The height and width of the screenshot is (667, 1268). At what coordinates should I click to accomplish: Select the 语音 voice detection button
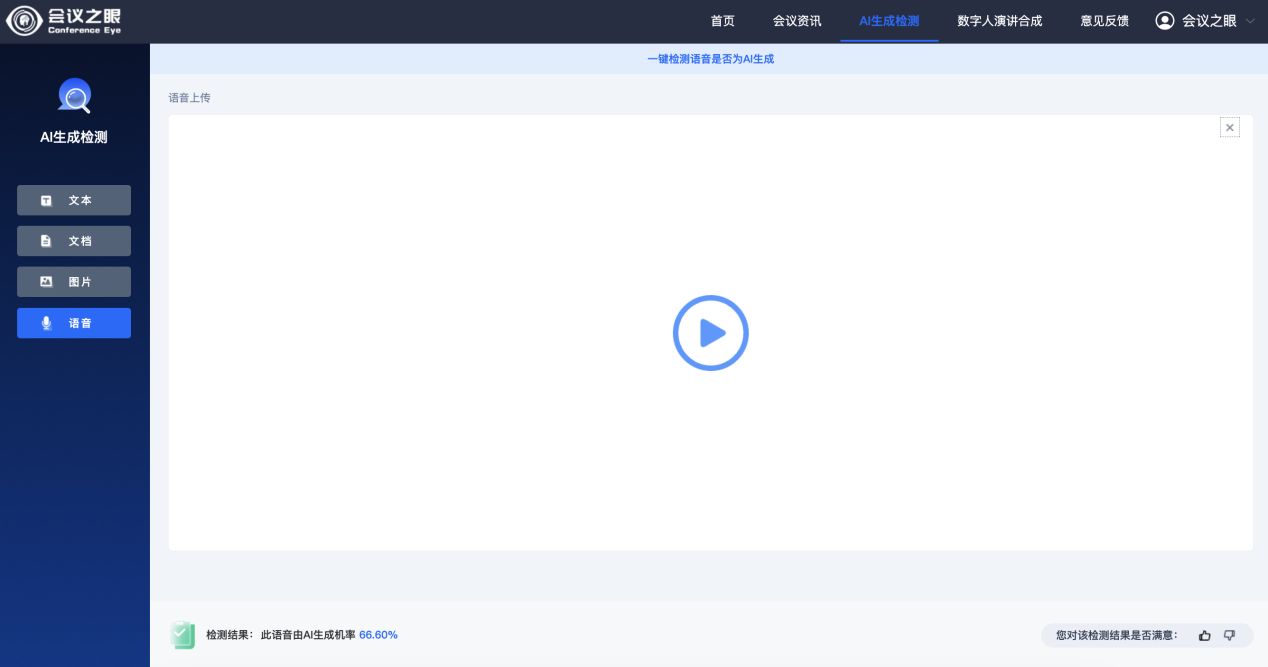74,323
